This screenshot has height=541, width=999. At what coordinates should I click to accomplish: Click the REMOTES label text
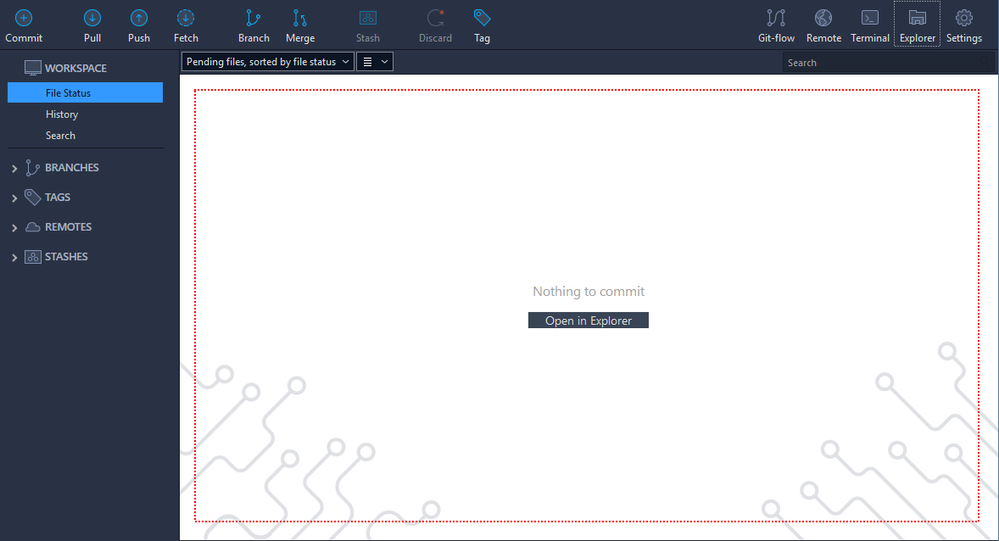click(x=68, y=227)
